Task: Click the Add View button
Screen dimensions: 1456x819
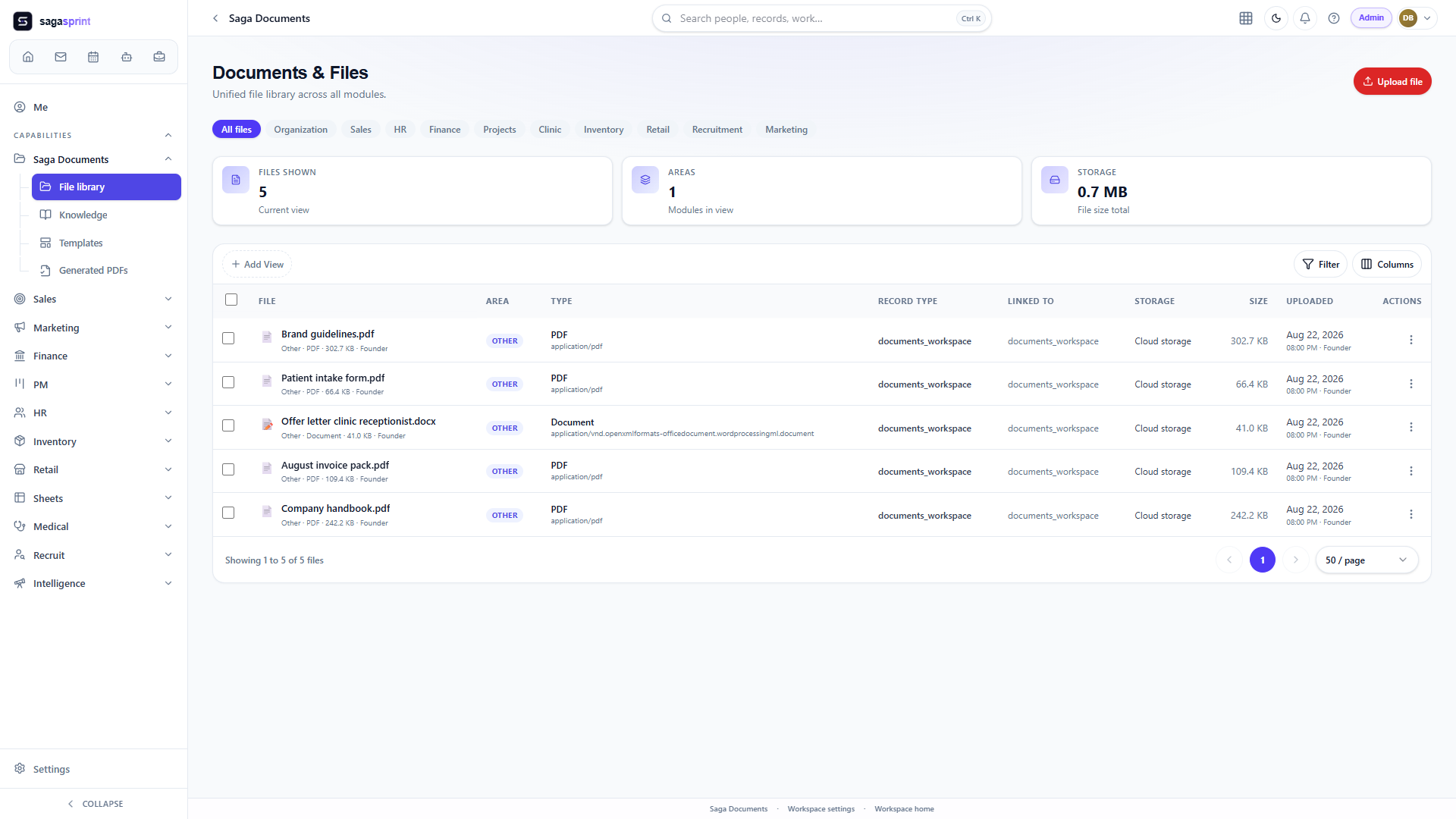Action: pyautogui.click(x=258, y=264)
